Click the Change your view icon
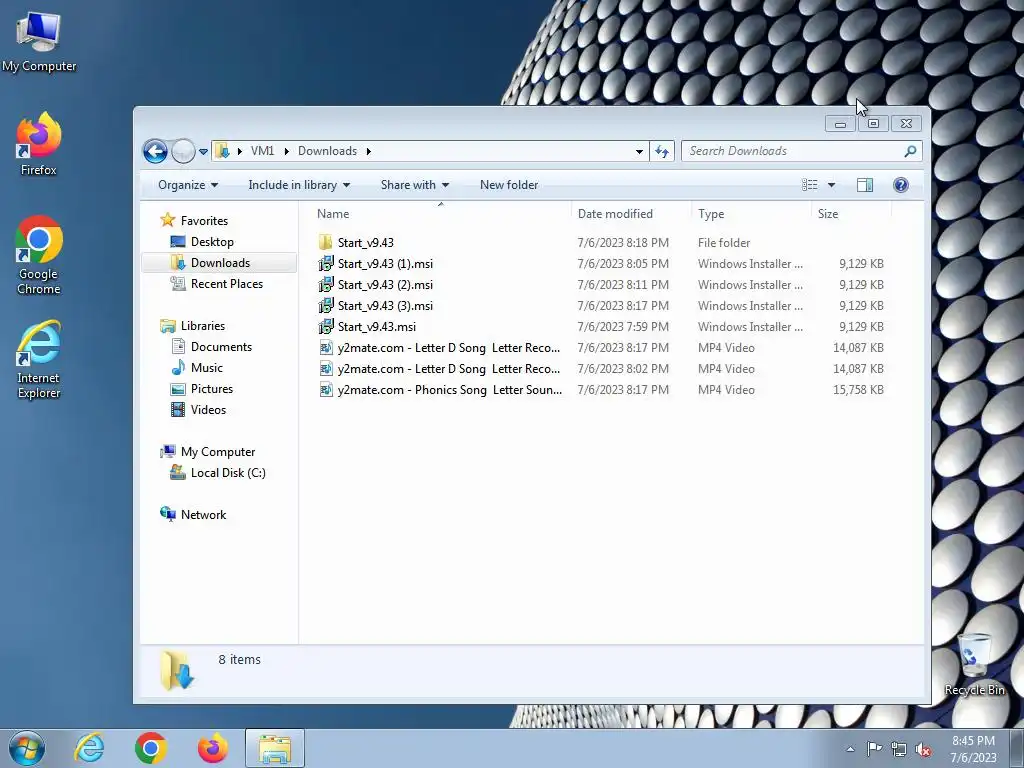 pyautogui.click(x=810, y=185)
